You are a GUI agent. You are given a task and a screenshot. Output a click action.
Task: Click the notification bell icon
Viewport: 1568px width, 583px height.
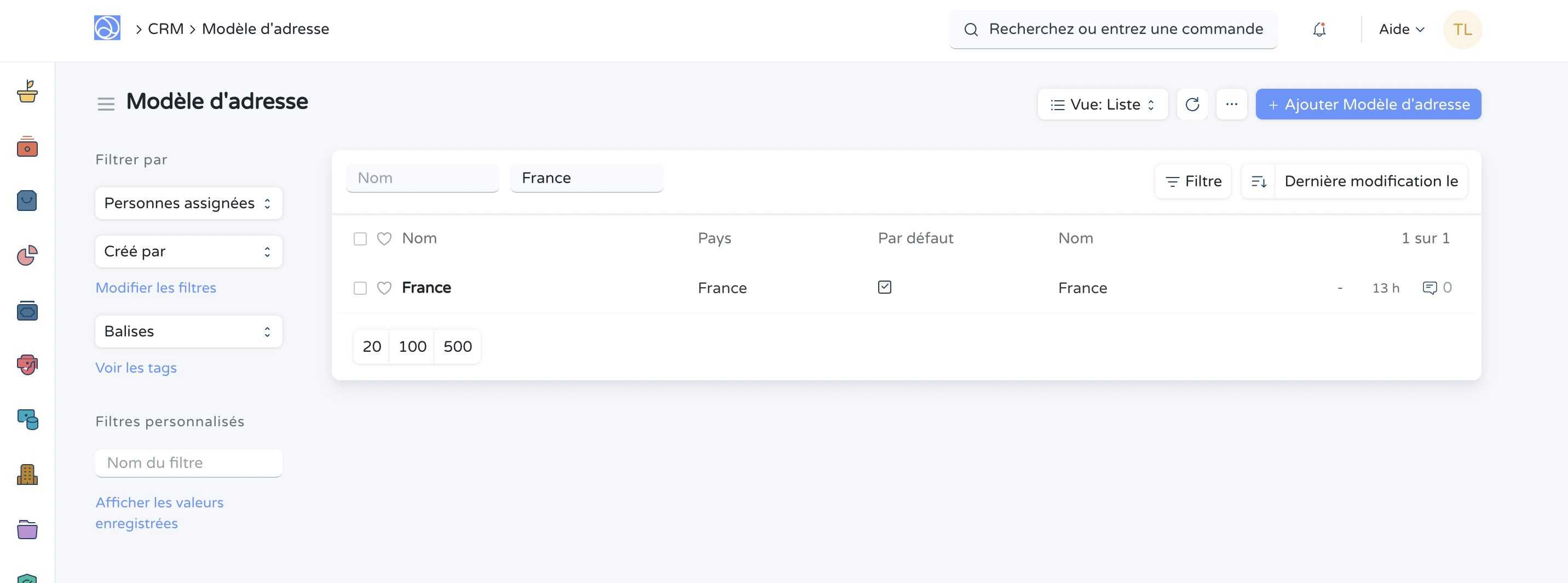pos(1318,29)
